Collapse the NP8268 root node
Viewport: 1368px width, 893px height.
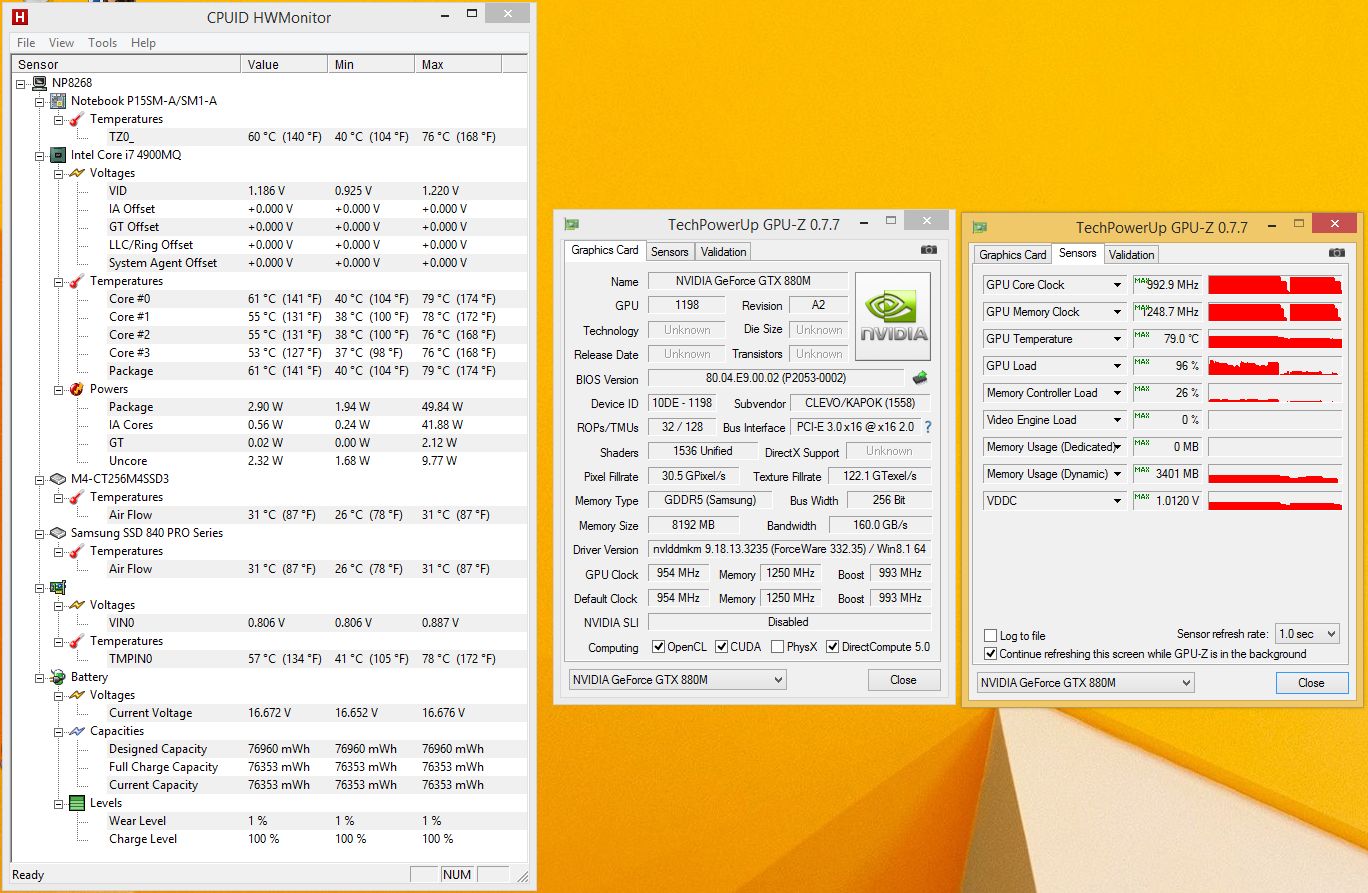tap(21, 83)
